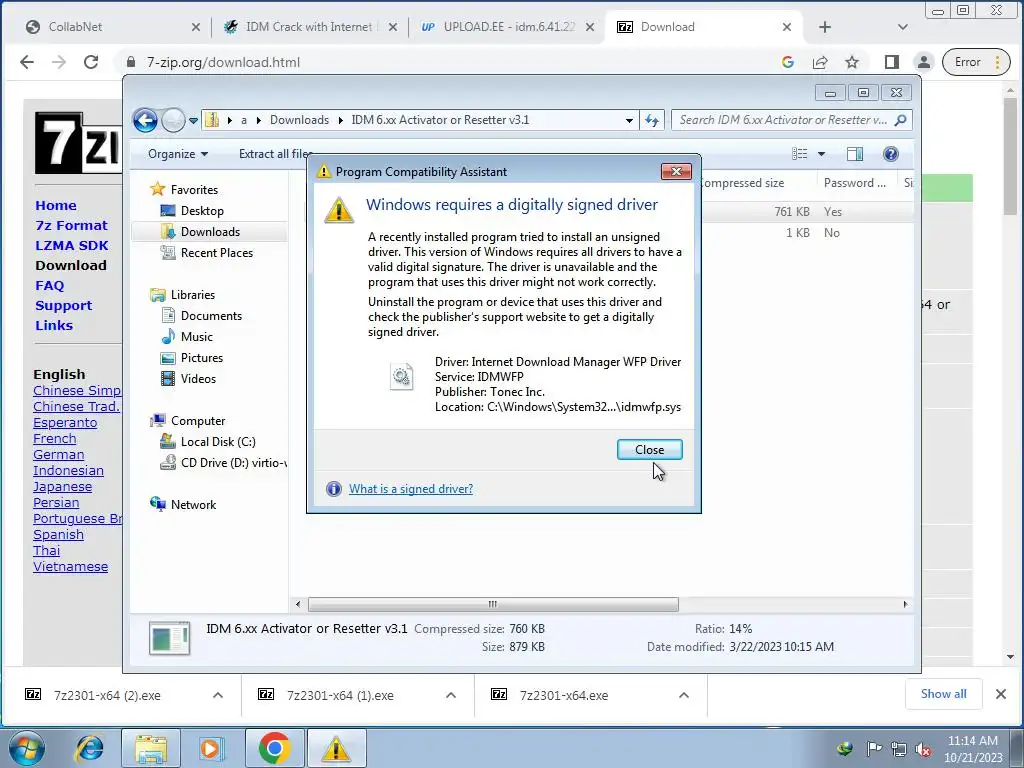
Task: Go back in Explorer window
Action: point(145,120)
